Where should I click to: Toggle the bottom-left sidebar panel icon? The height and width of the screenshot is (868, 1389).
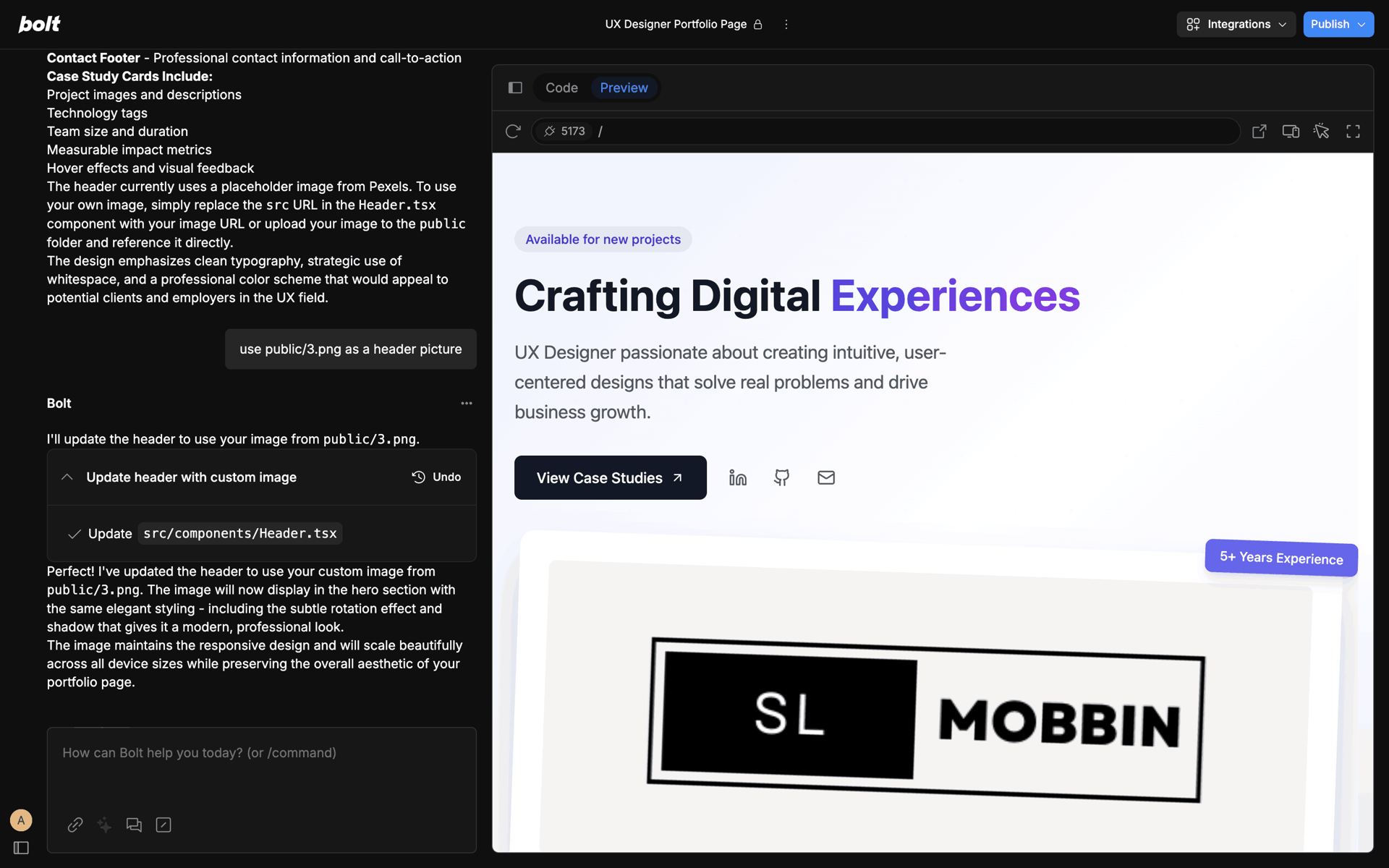[21, 848]
